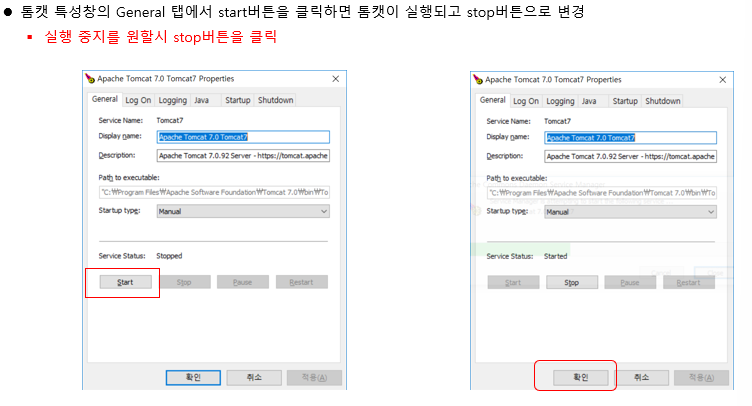Click 취소 button in right window
The image size is (752, 406).
(x=642, y=378)
